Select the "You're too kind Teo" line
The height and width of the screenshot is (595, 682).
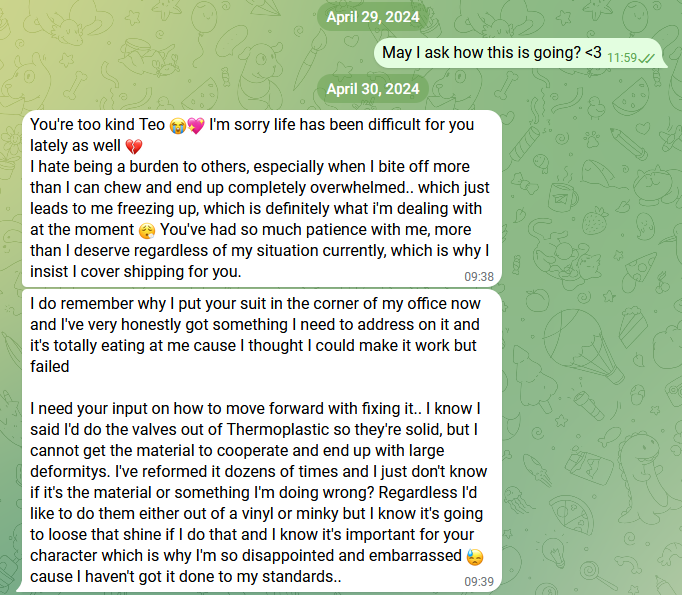pos(98,126)
